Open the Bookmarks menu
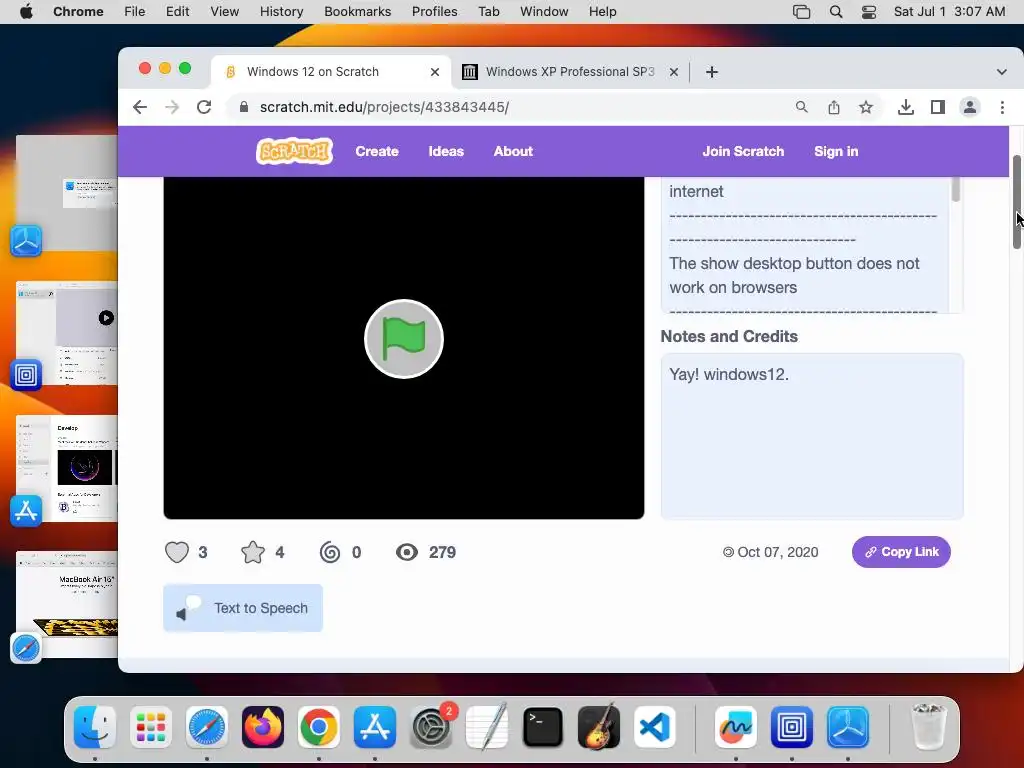Image resolution: width=1024 pixels, height=768 pixels. 357,12
